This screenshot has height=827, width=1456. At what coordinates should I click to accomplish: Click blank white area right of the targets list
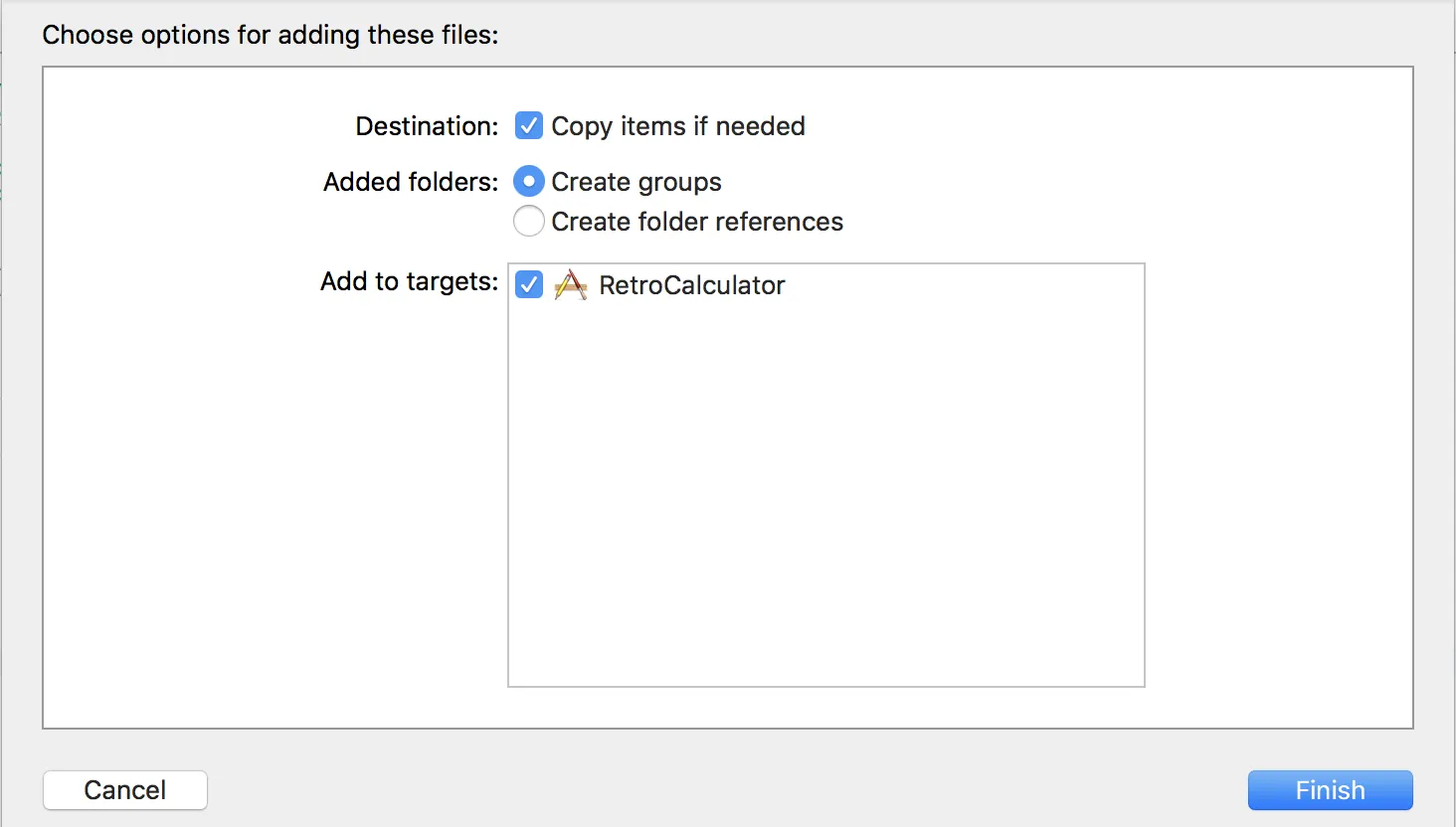point(1278,447)
